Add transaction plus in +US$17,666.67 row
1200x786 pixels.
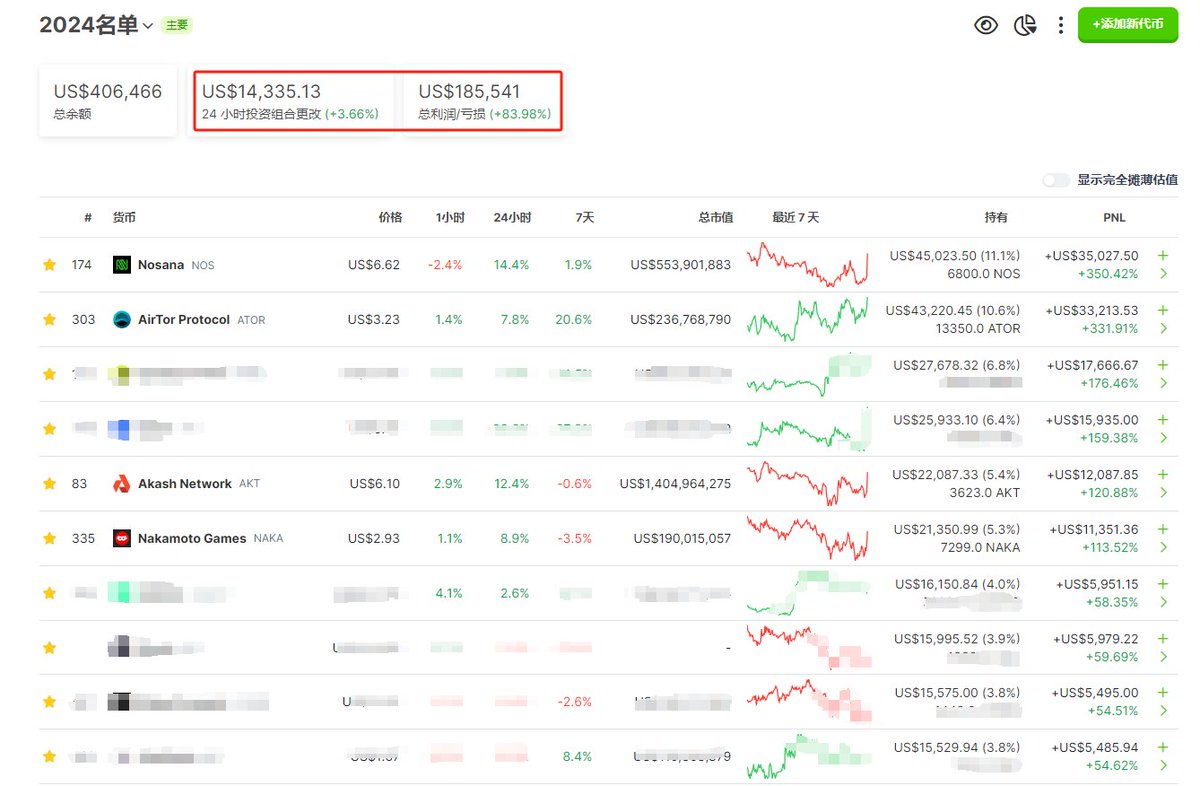[1163, 365]
